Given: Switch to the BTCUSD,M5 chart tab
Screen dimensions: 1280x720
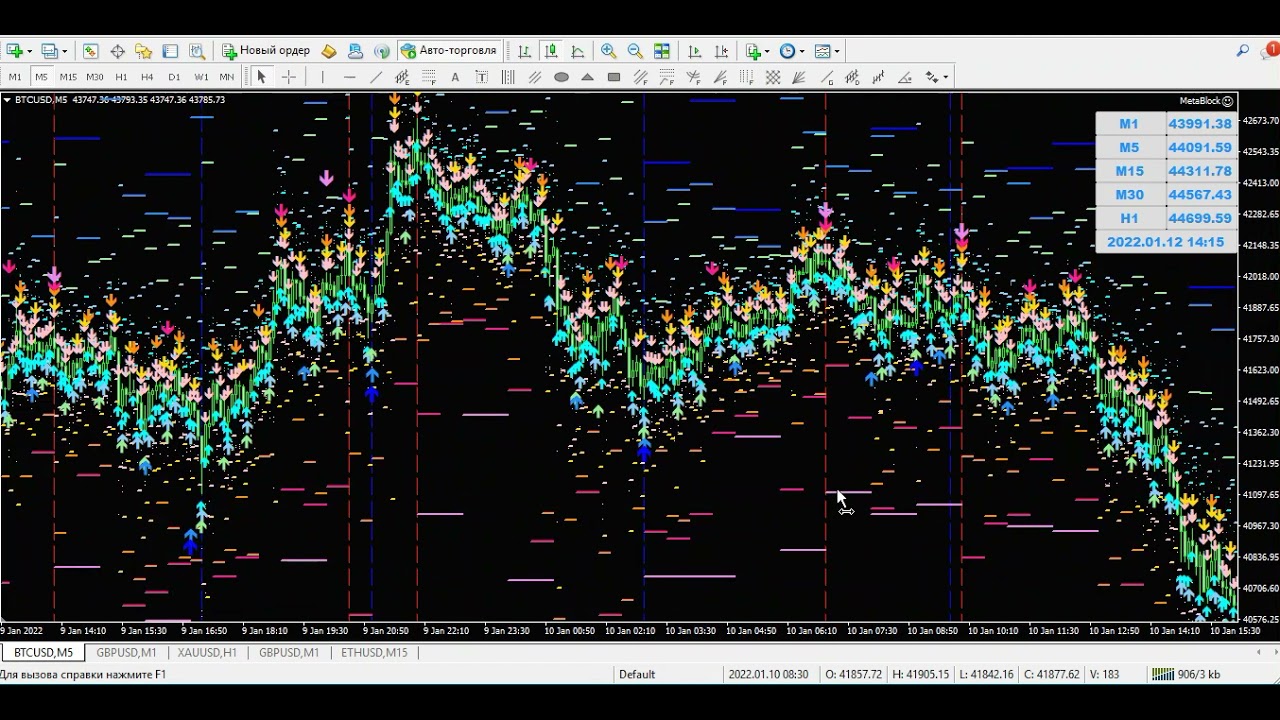Looking at the screenshot, I should coord(43,652).
